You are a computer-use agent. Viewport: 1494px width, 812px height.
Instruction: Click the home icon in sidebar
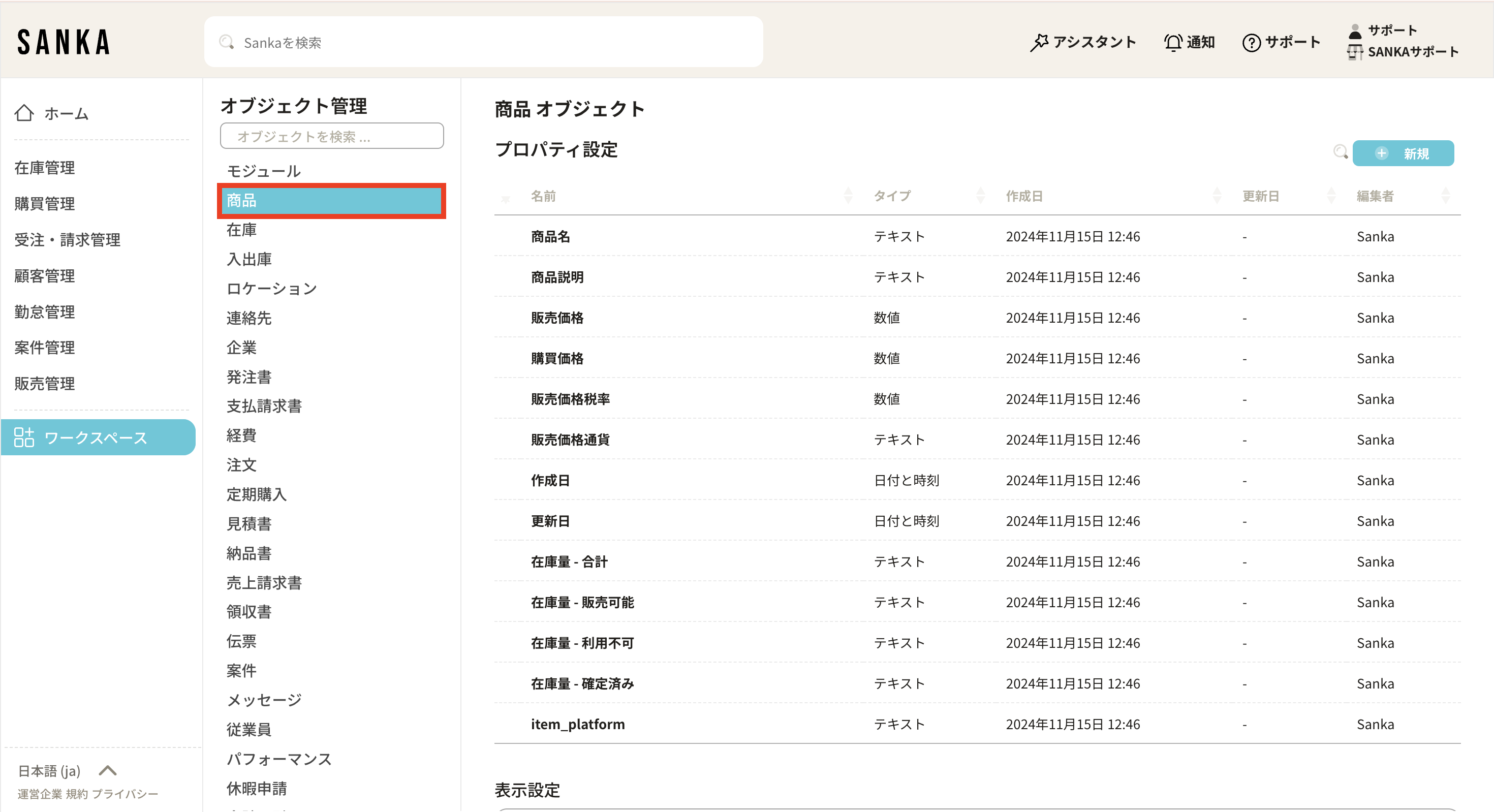click(24, 113)
